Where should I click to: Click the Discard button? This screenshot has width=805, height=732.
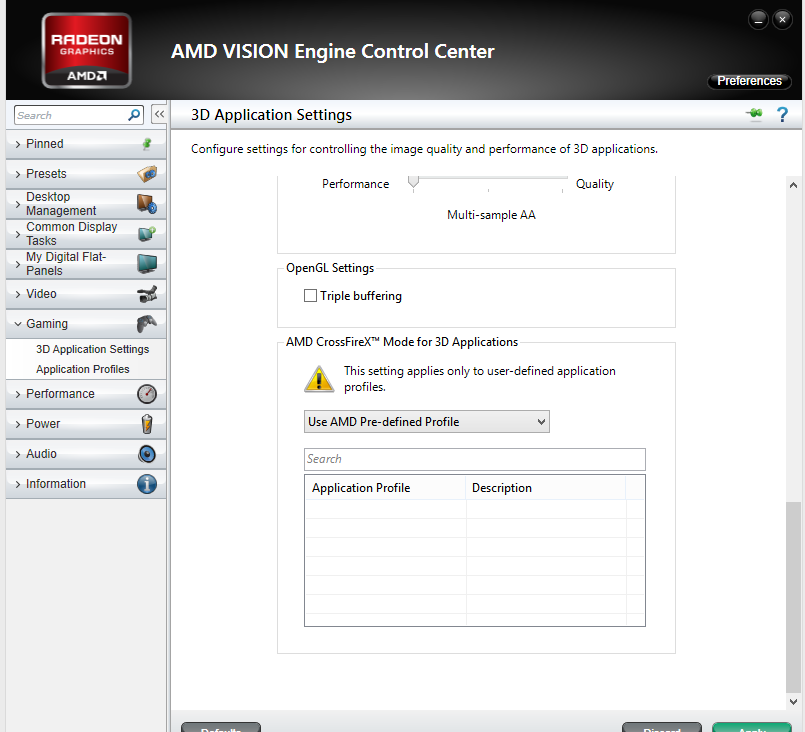[x=662, y=727]
